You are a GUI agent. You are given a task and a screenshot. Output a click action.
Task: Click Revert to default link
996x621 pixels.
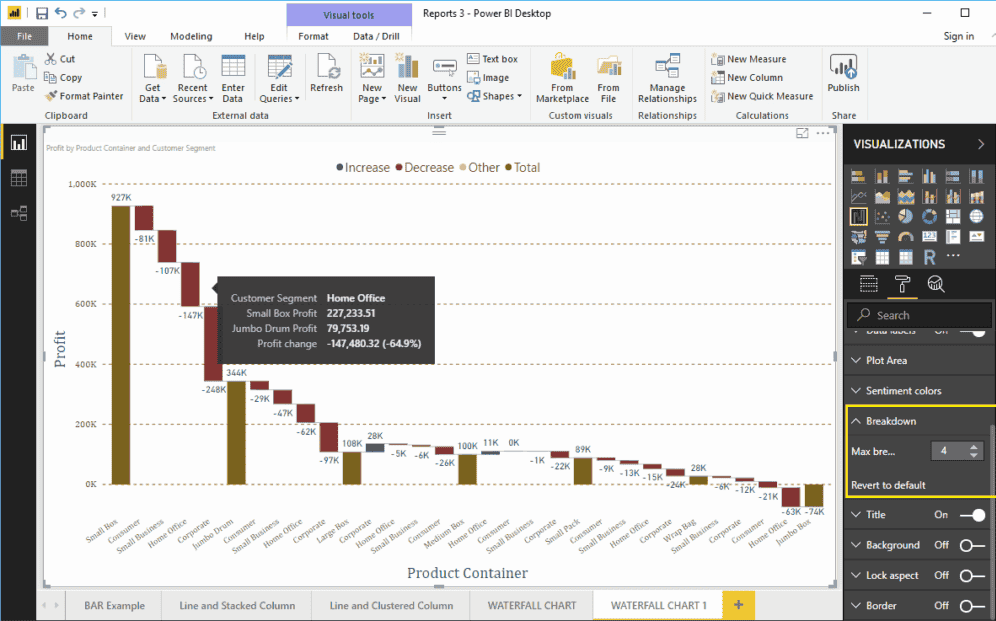[888, 485]
